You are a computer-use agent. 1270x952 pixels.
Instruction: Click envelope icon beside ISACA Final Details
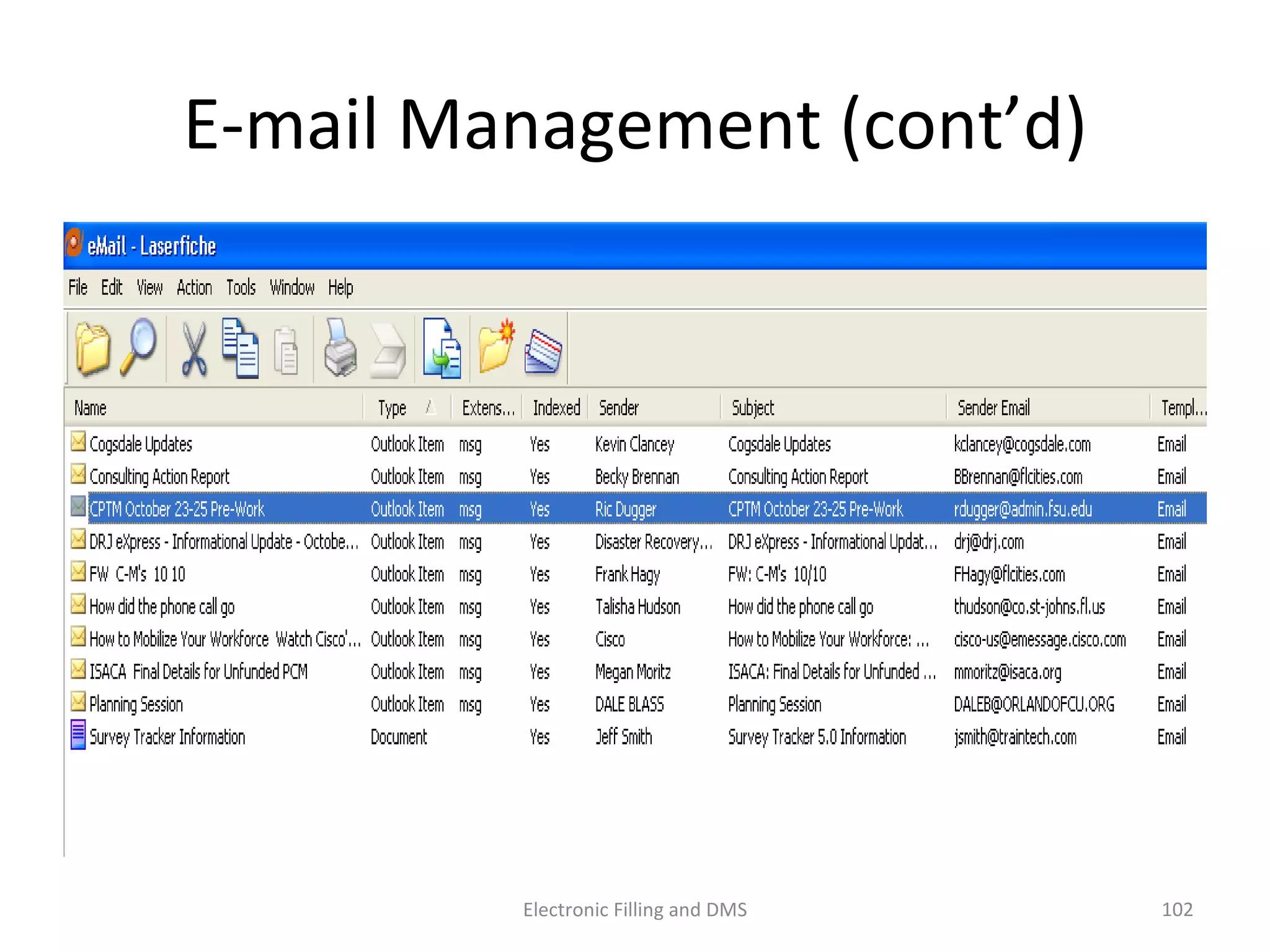pyautogui.click(x=78, y=669)
